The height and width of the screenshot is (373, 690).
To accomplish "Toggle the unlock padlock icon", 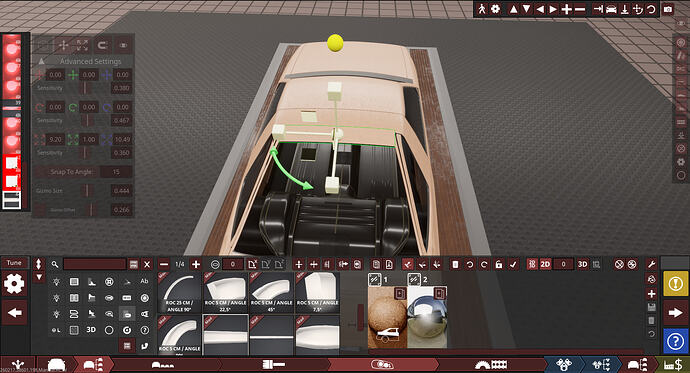I will click(x=498, y=264).
